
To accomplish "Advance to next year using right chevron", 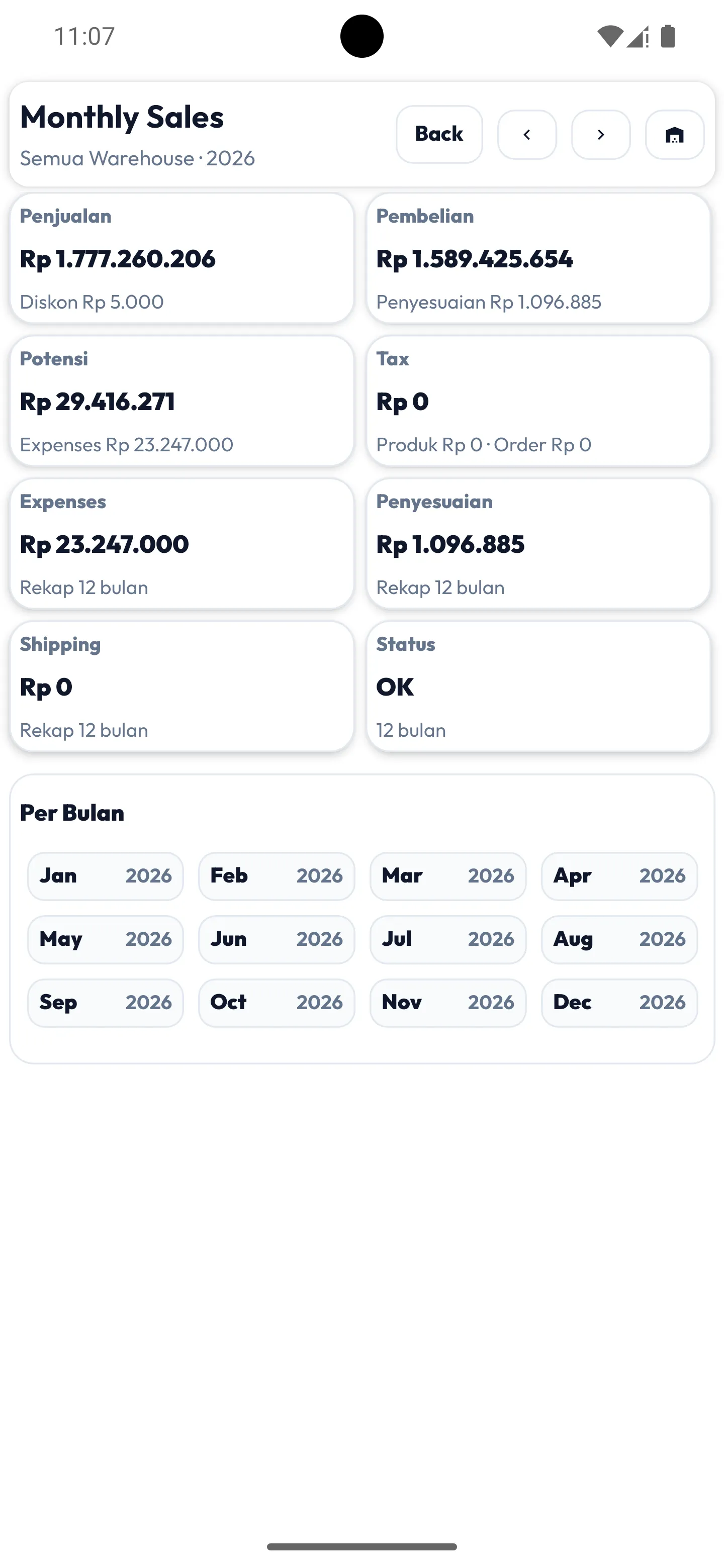I will pyautogui.click(x=600, y=135).
